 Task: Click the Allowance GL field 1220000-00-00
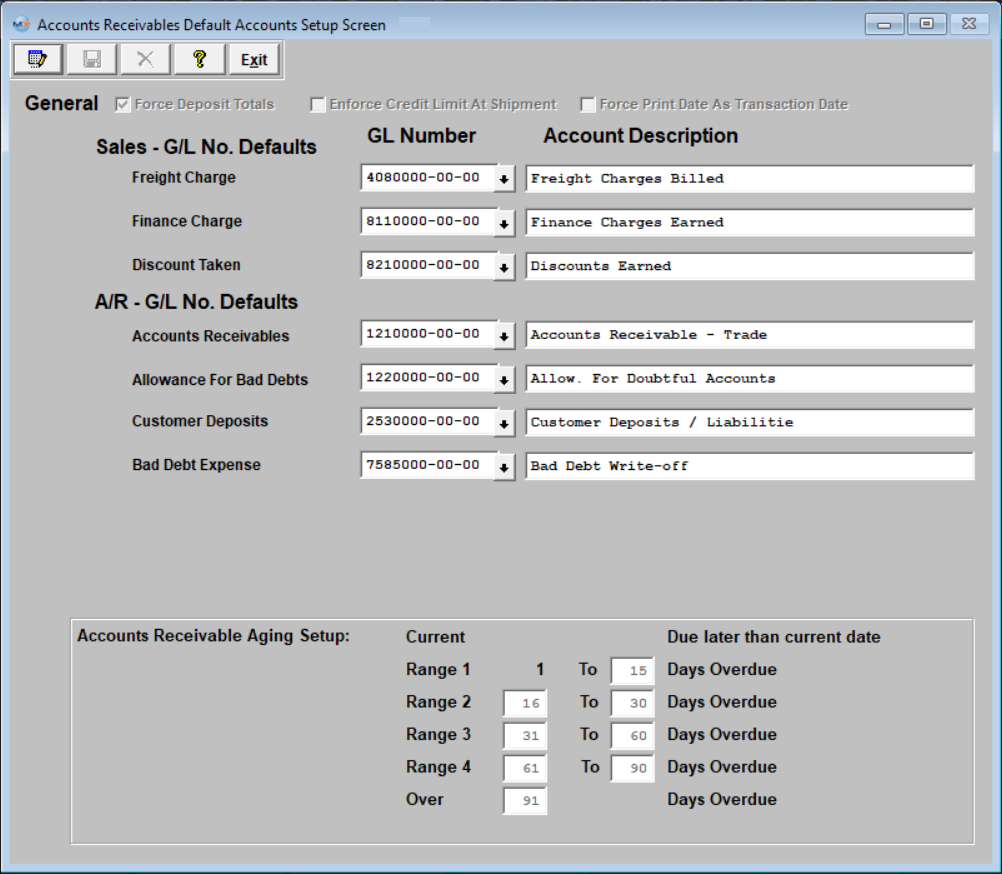click(x=427, y=377)
